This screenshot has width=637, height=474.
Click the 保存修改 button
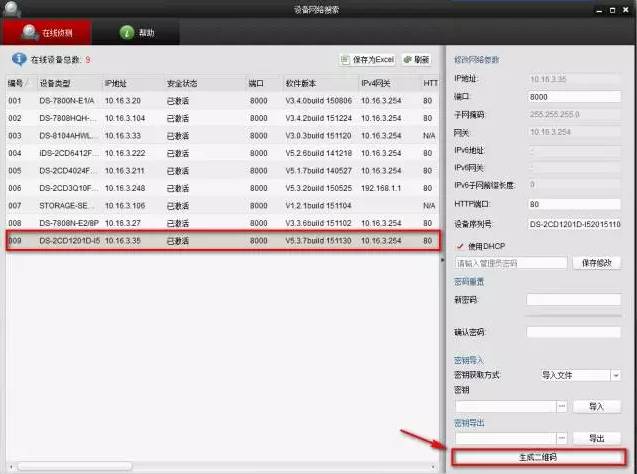tap(595, 263)
